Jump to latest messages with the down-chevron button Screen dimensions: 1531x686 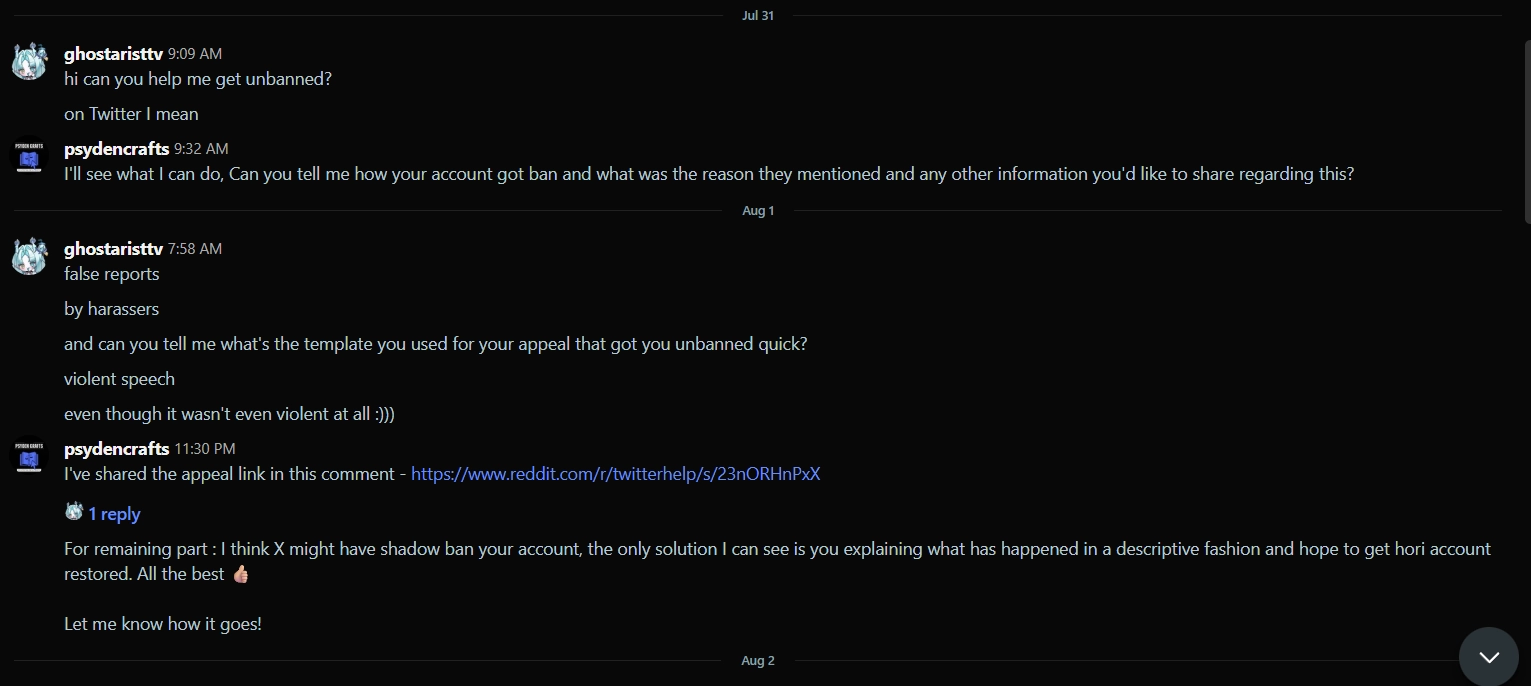1488,657
